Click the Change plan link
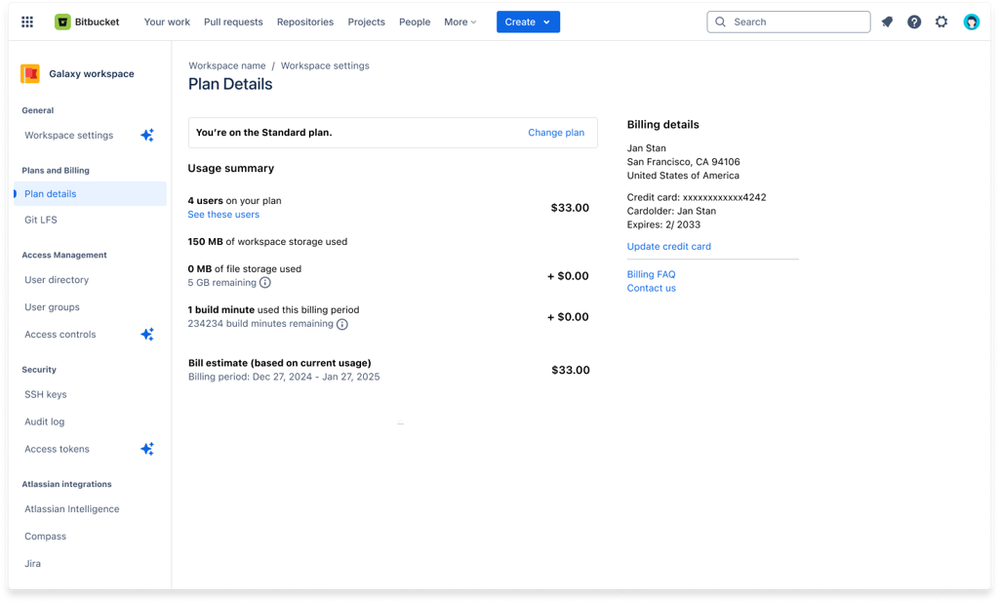The image size is (999, 603). coord(556,133)
